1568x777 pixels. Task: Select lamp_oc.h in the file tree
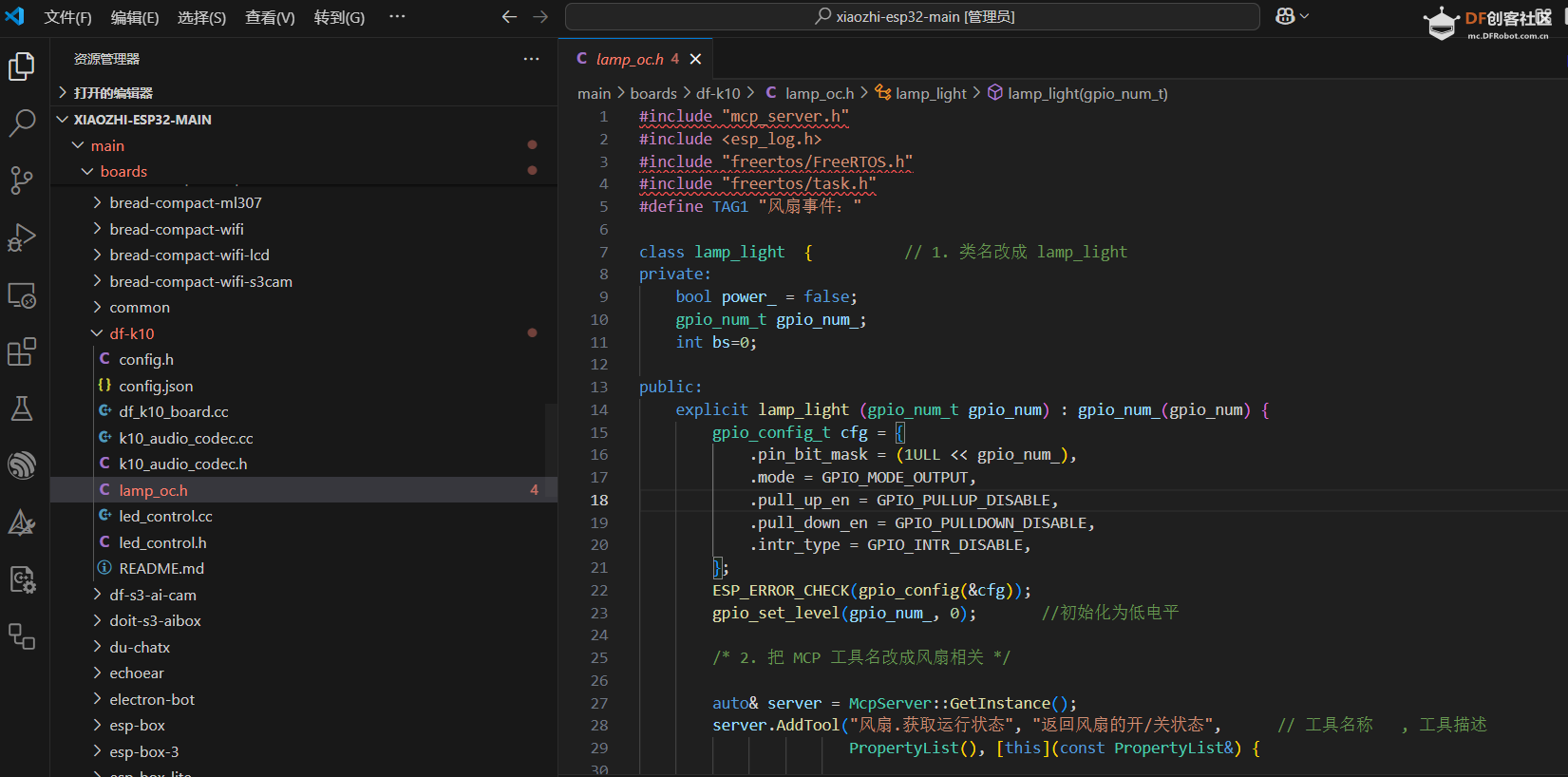pos(304,490)
